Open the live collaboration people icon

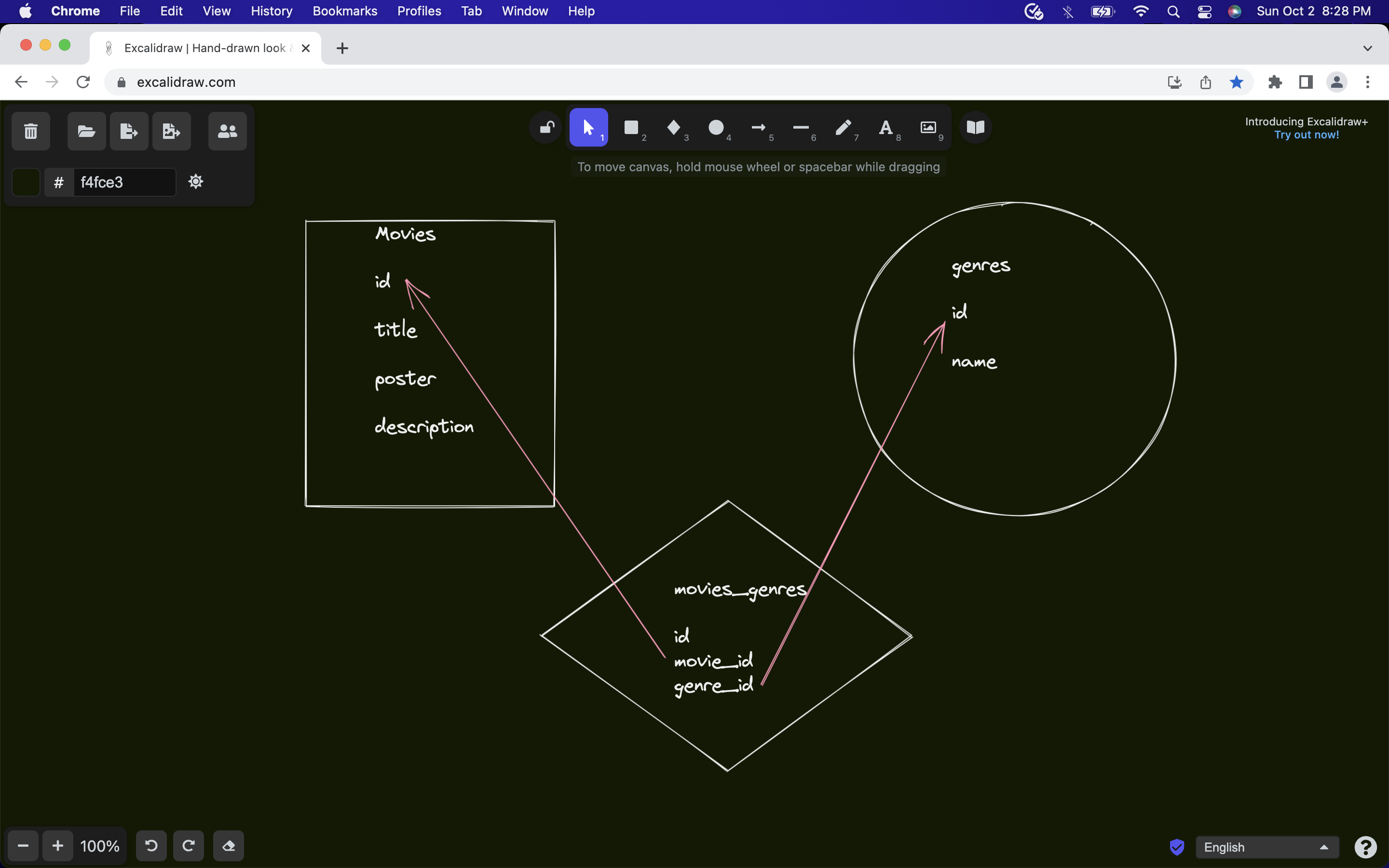pyautogui.click(x=227, y=132)
